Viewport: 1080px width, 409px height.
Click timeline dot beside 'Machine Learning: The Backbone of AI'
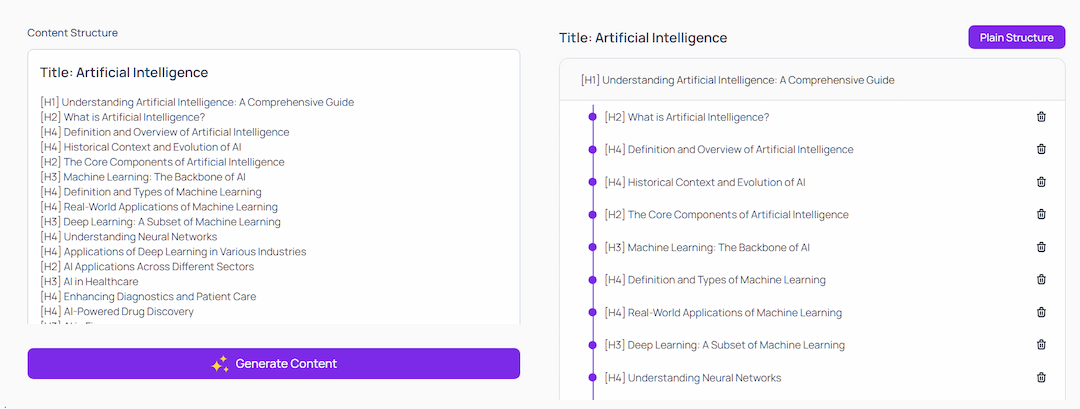coord(593,247)
